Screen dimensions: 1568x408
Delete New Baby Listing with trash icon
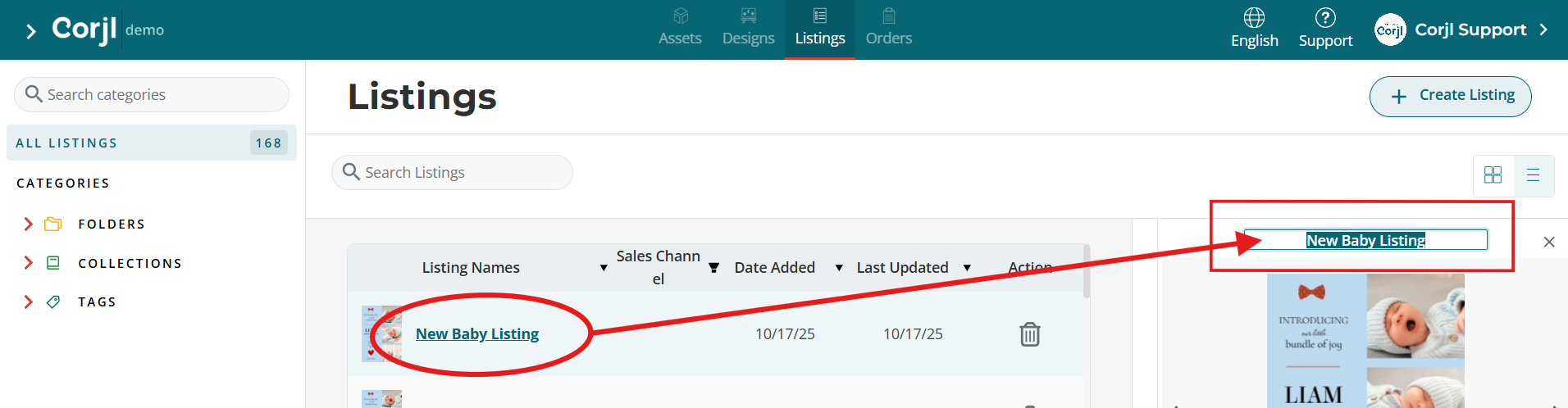[1030, 334]
